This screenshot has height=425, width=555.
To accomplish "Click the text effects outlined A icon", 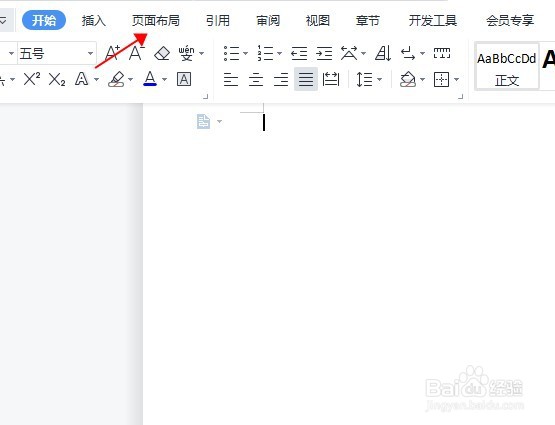I will [x=81, y=79].
